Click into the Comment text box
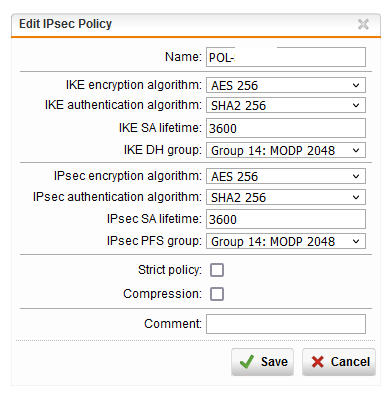 (286, 324)
